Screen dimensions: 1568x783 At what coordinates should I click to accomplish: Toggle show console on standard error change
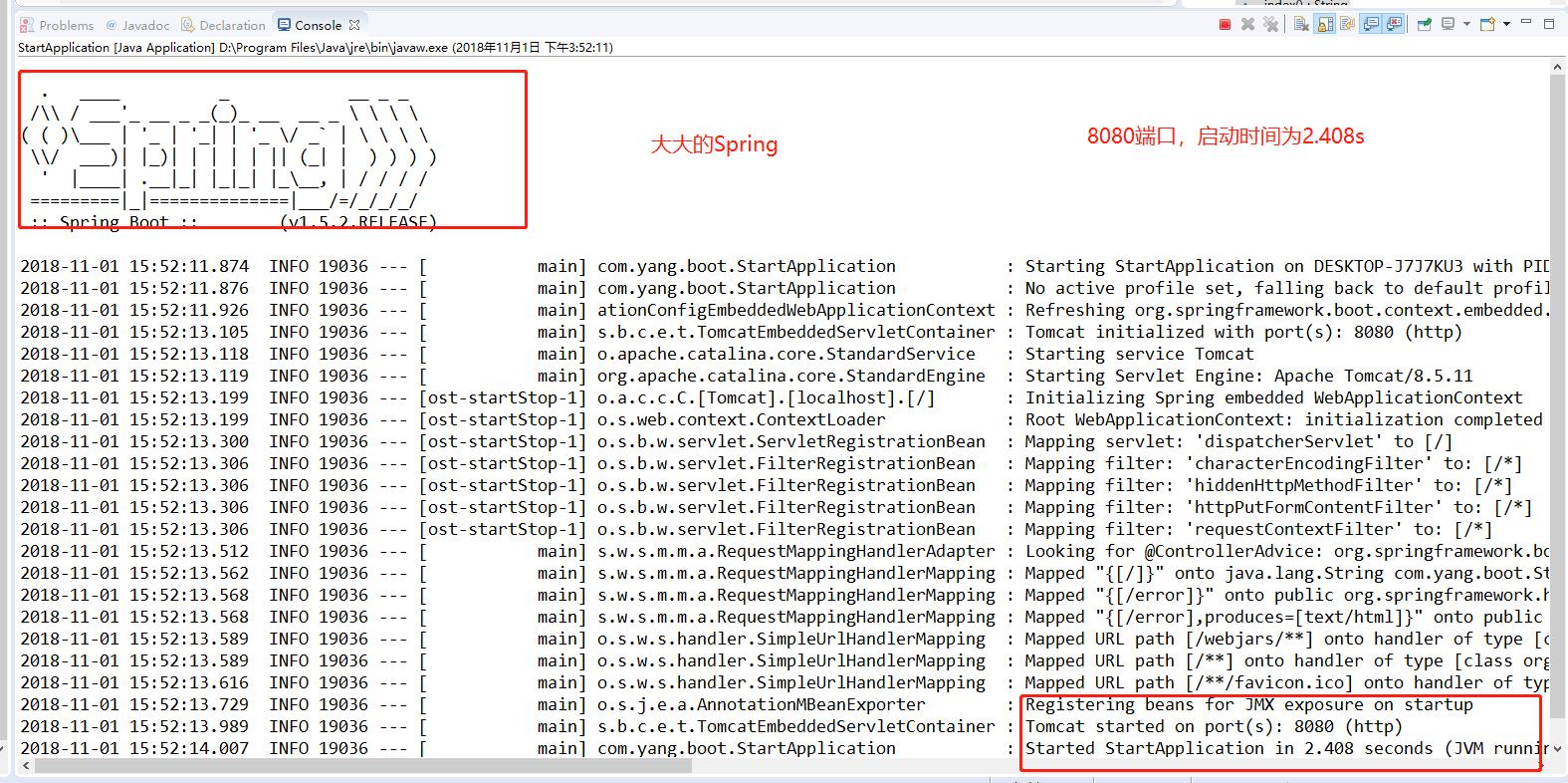pyautogui.click(x=1394, y=24)
